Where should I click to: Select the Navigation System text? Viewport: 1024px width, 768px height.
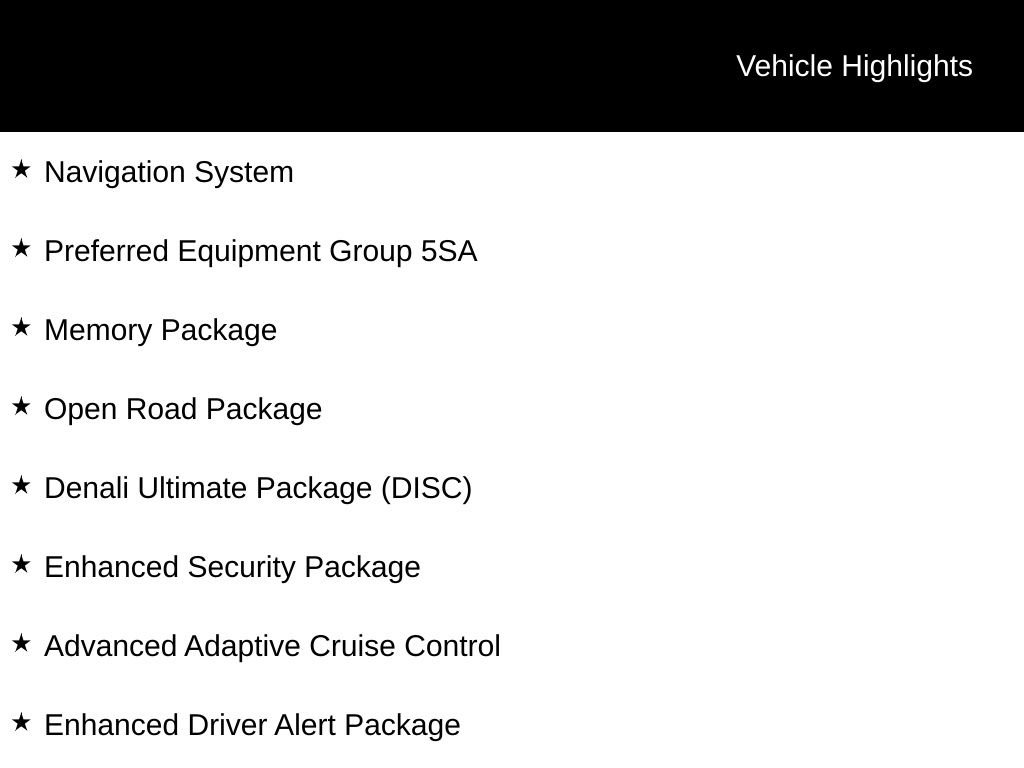(x=169, y=172)
